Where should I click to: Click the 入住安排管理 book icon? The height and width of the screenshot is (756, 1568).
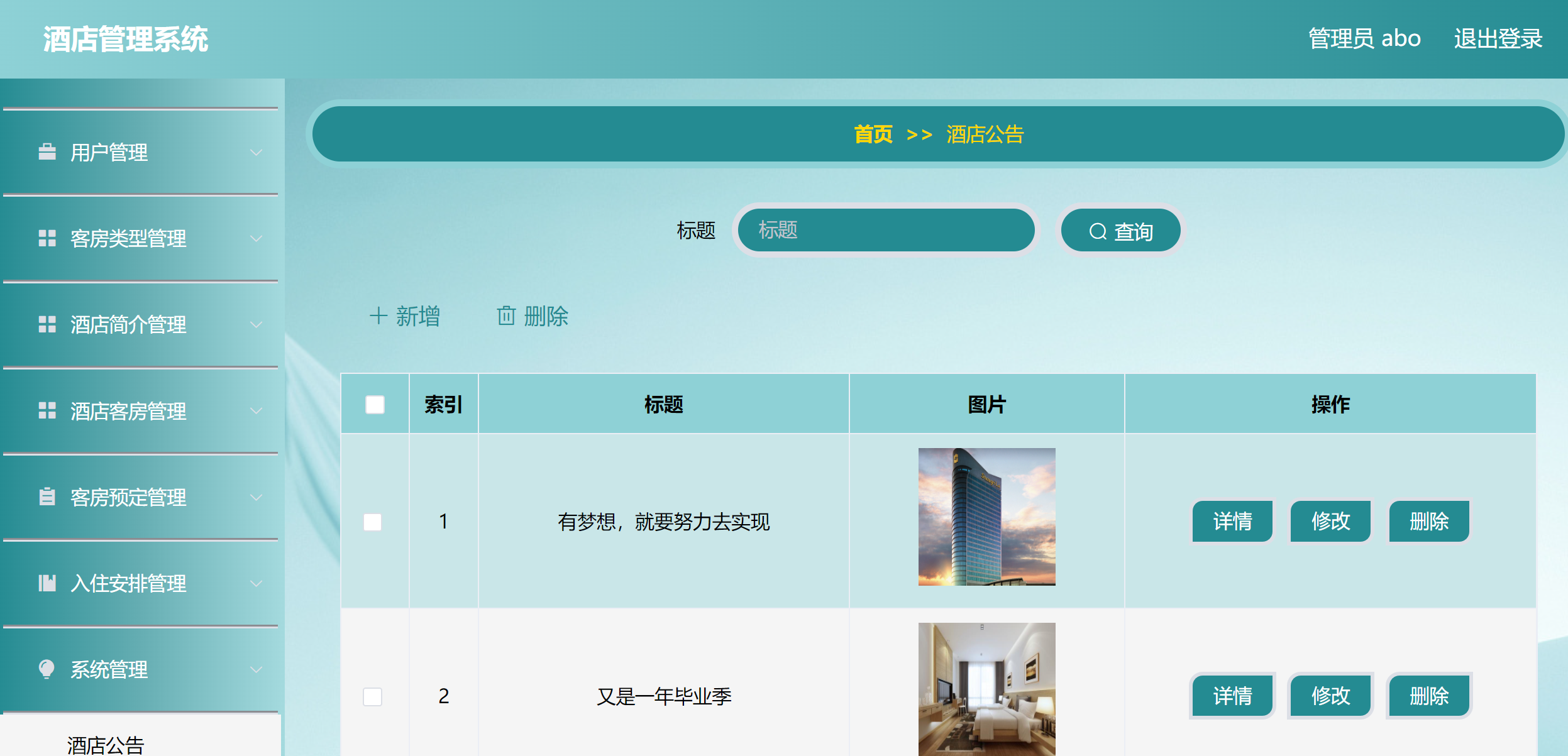[x=47, y=583]
